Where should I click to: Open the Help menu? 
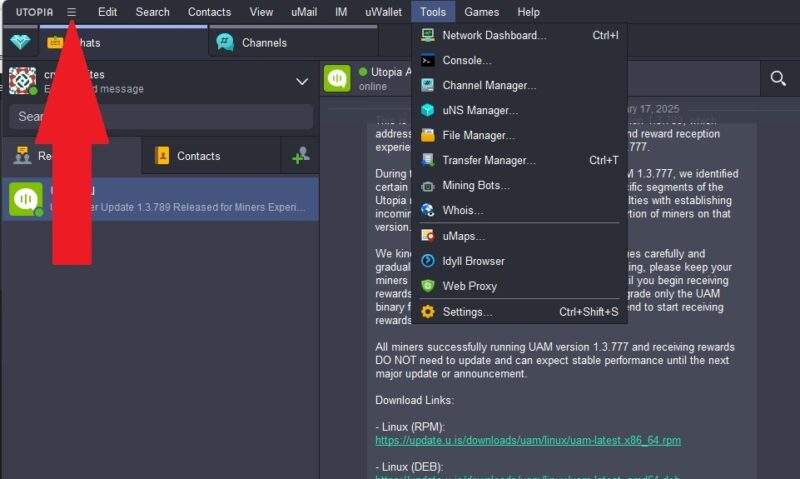coord(528,12)
